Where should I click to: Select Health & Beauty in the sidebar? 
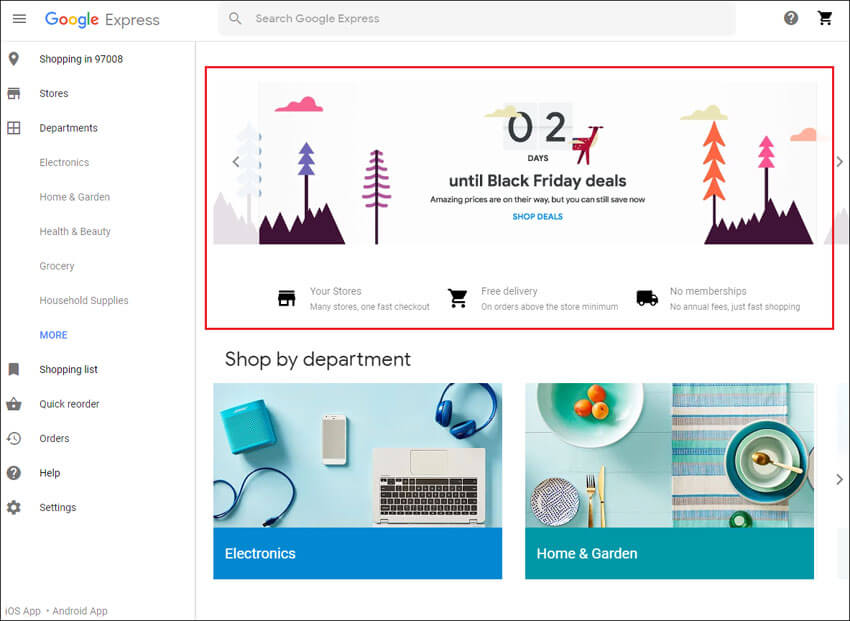coord(75,231)
